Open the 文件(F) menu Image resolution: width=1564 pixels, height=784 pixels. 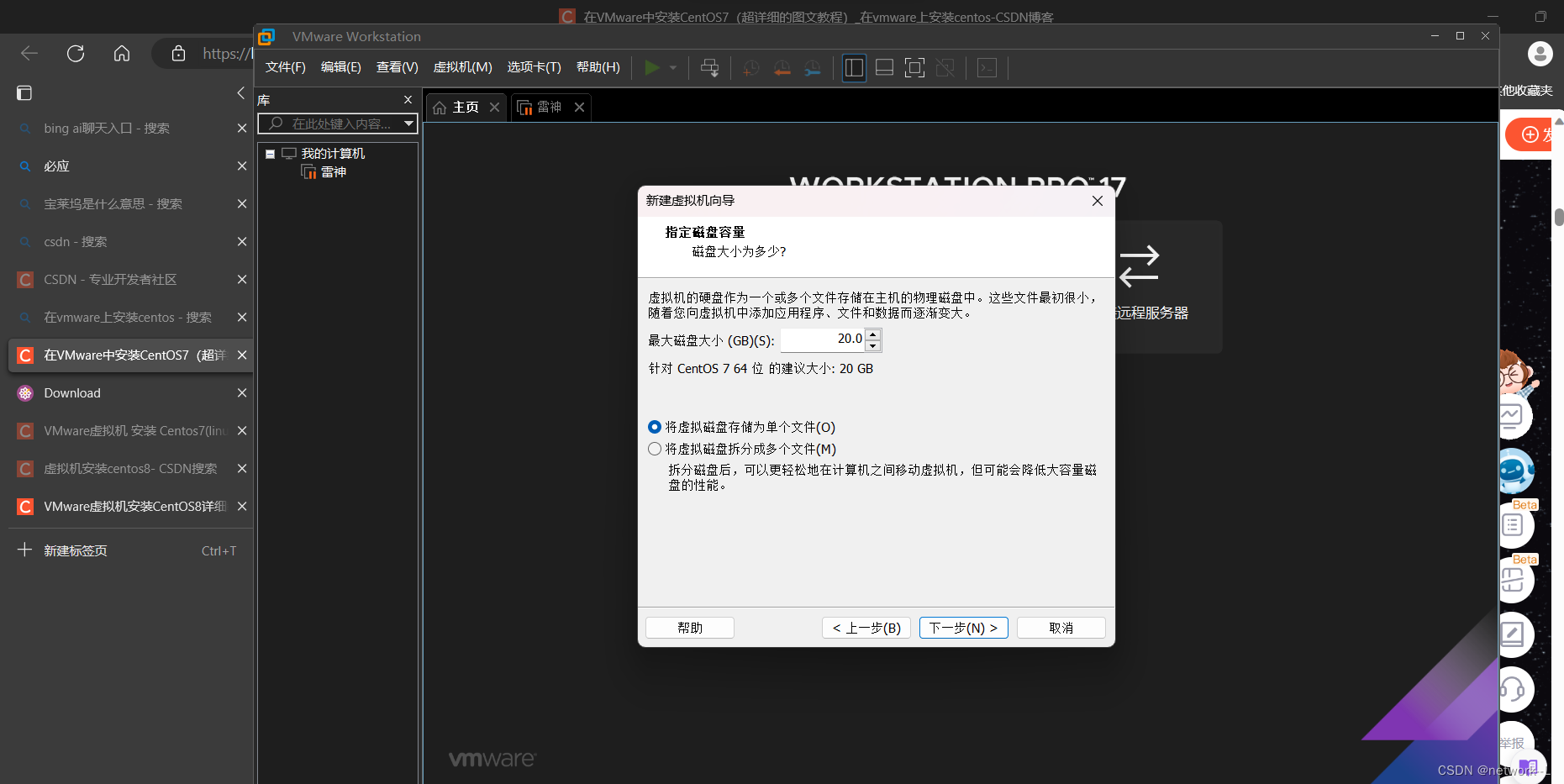point(286,67)
